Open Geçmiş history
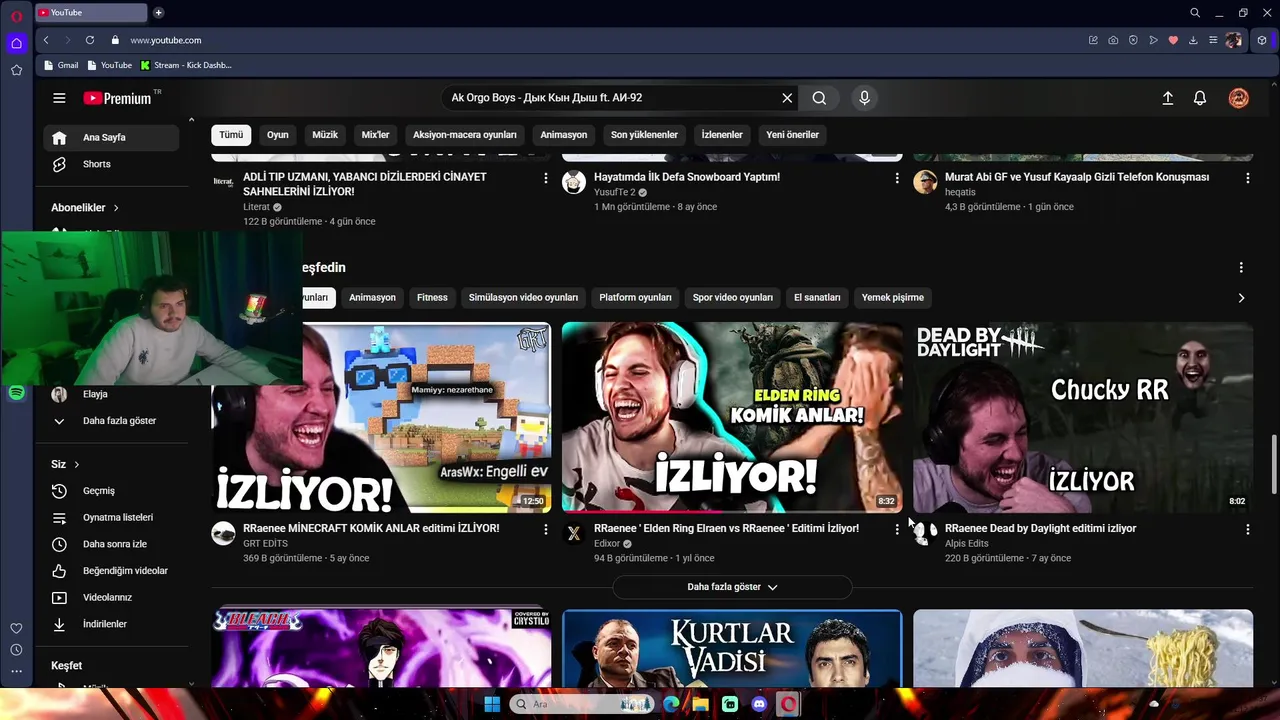 tap(111, 491)
